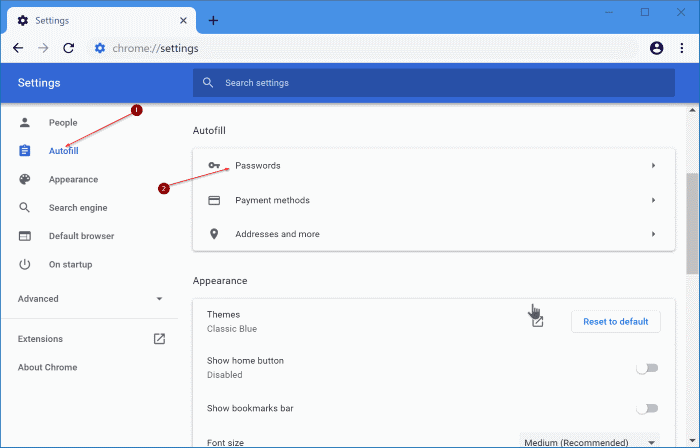The image size is (700, 448).
Task: Open About Chrome page
Action: click(x=47, y=367)
